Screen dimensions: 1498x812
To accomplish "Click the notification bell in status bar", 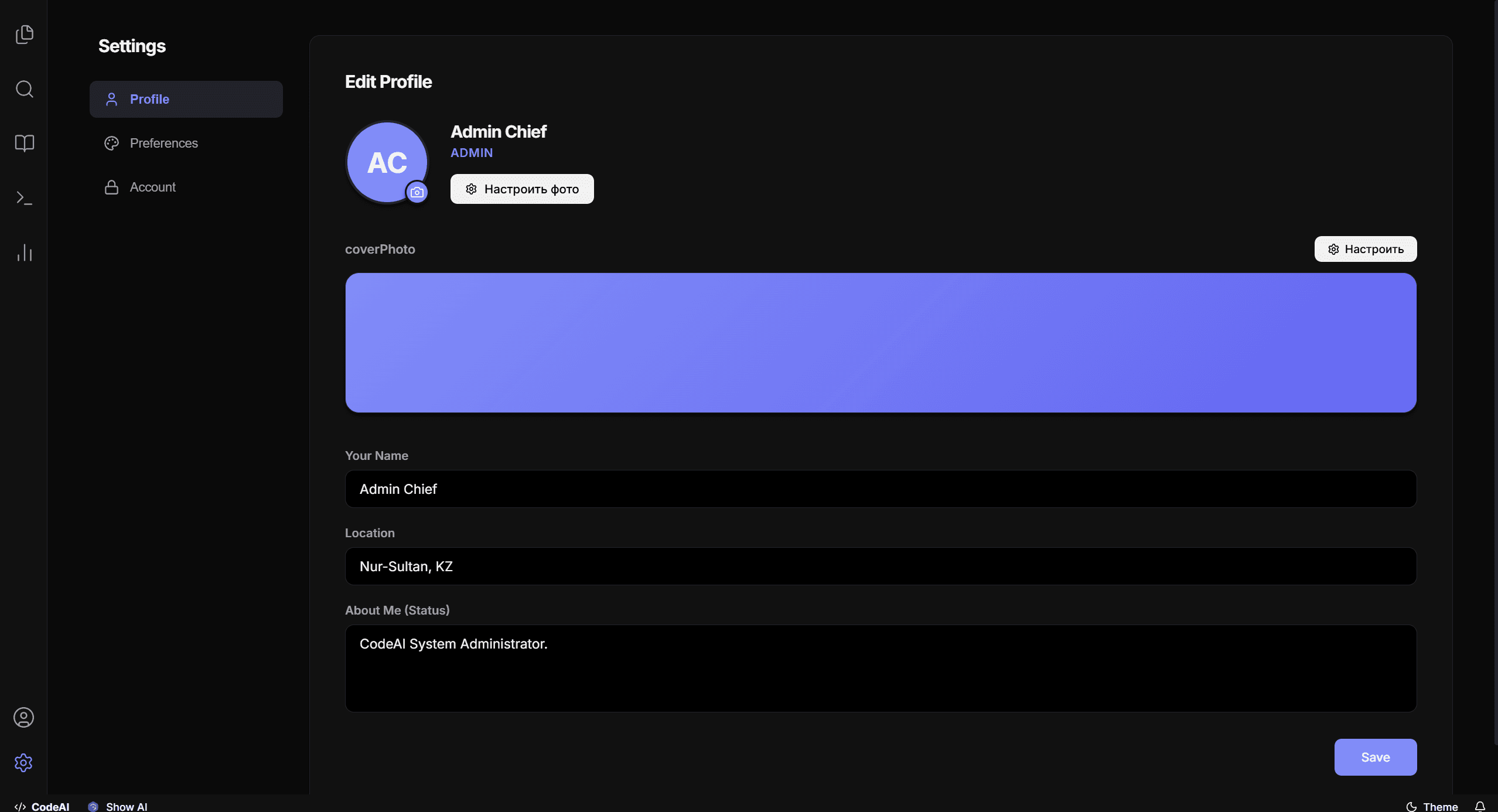I will pos(1480,806).
